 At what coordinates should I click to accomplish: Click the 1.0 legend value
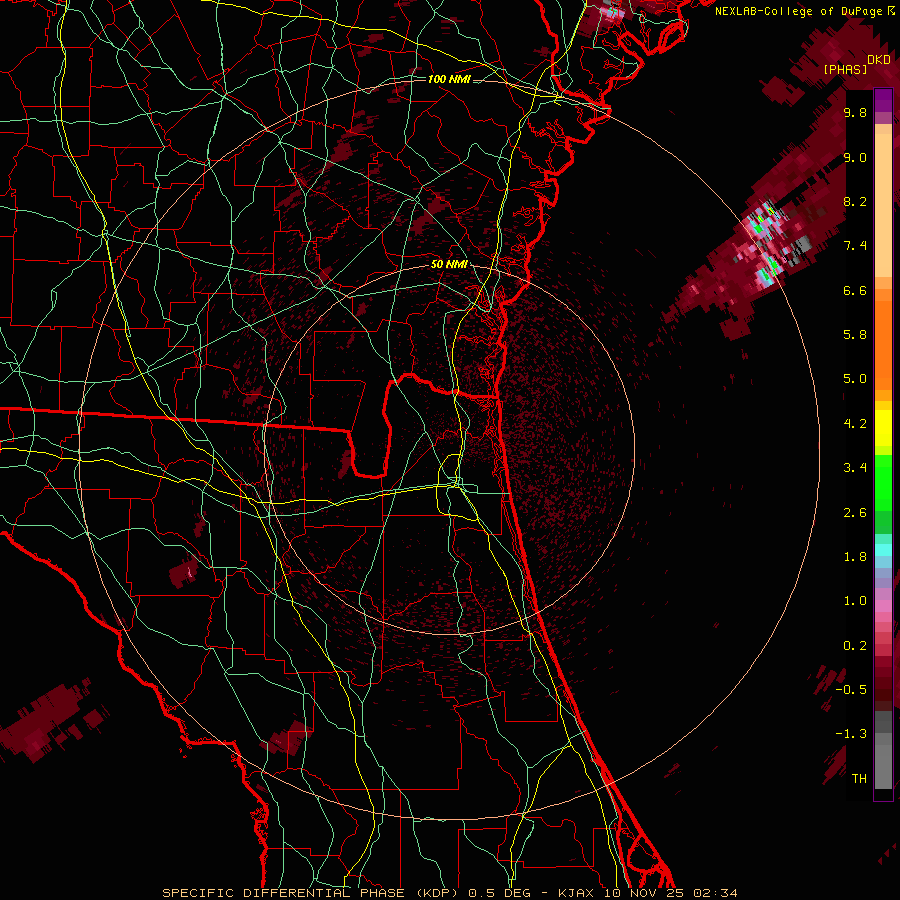855,601
